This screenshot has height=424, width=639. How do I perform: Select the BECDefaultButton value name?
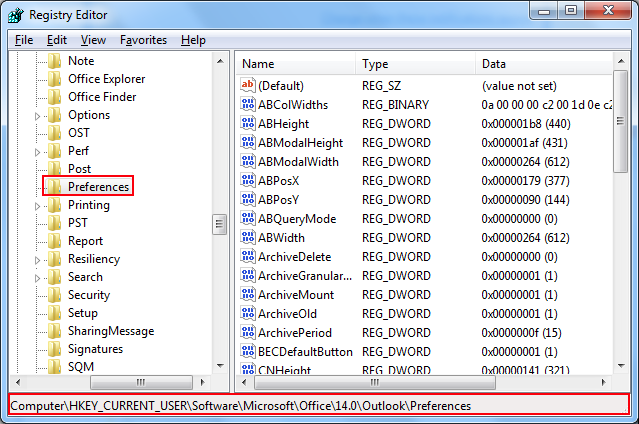point(305,352)
